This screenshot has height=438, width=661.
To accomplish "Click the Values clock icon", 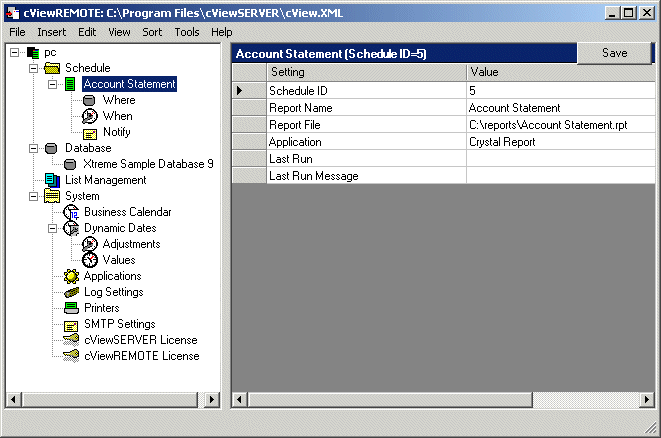I will tap(89, 260).
